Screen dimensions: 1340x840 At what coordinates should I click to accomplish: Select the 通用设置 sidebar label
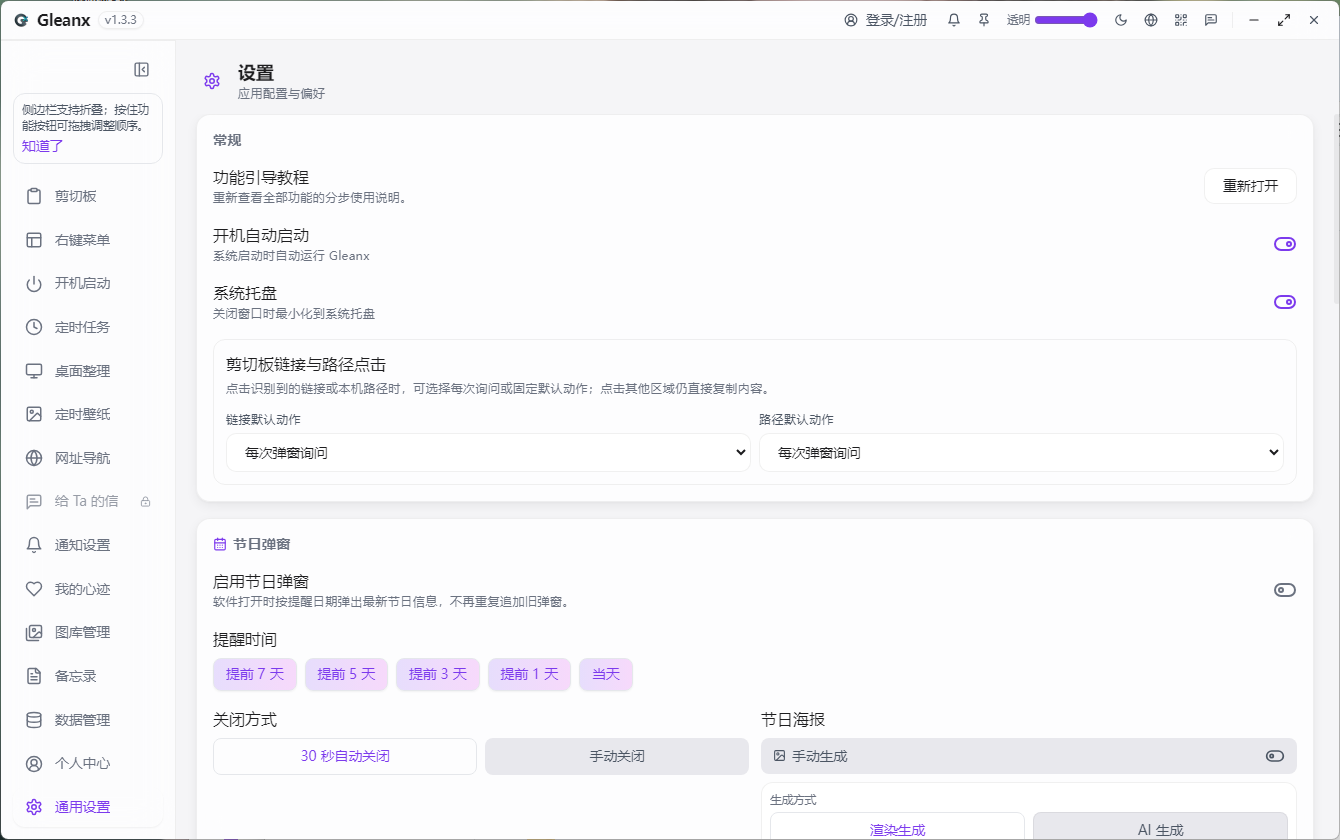[82, 807]
